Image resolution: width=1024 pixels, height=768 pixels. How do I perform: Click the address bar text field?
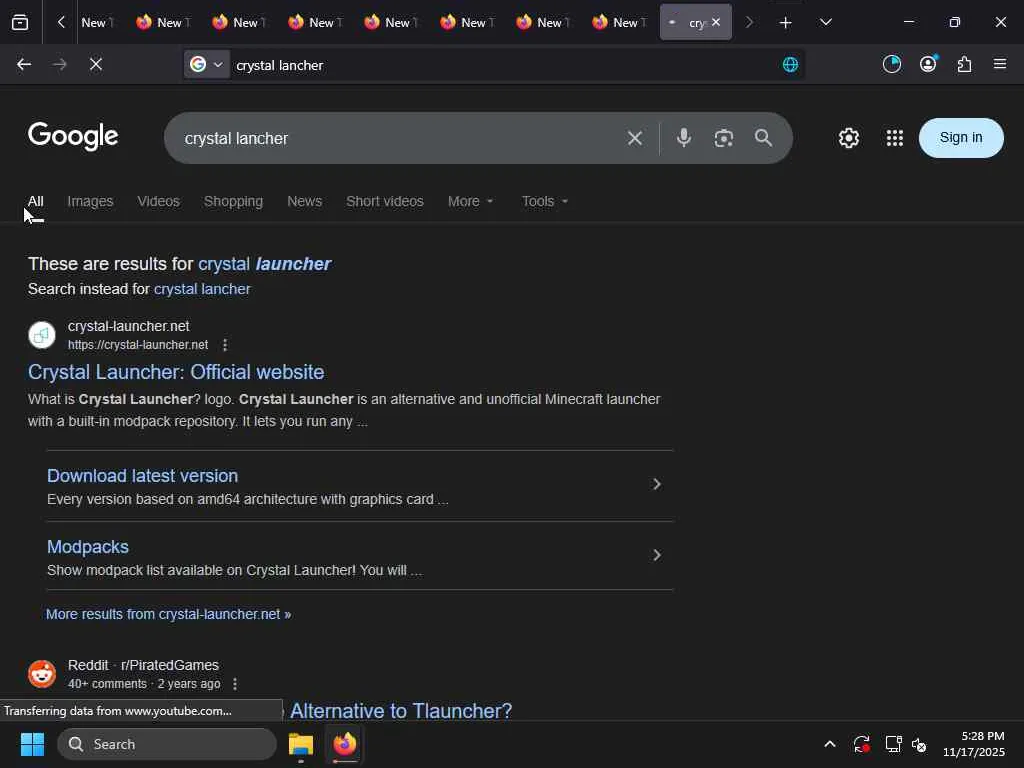click(503, 65)
